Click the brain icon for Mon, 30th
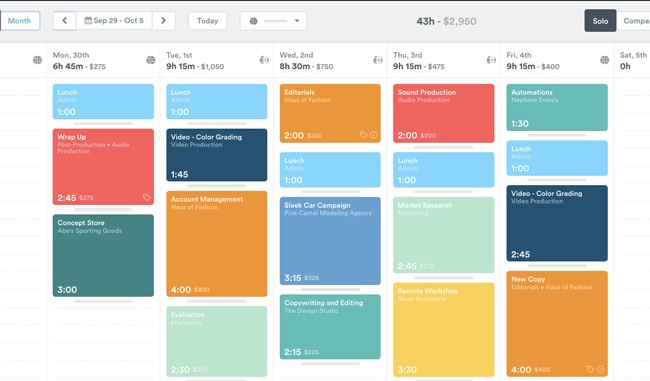This screenshot has width=650, height=381. (151, 60)
